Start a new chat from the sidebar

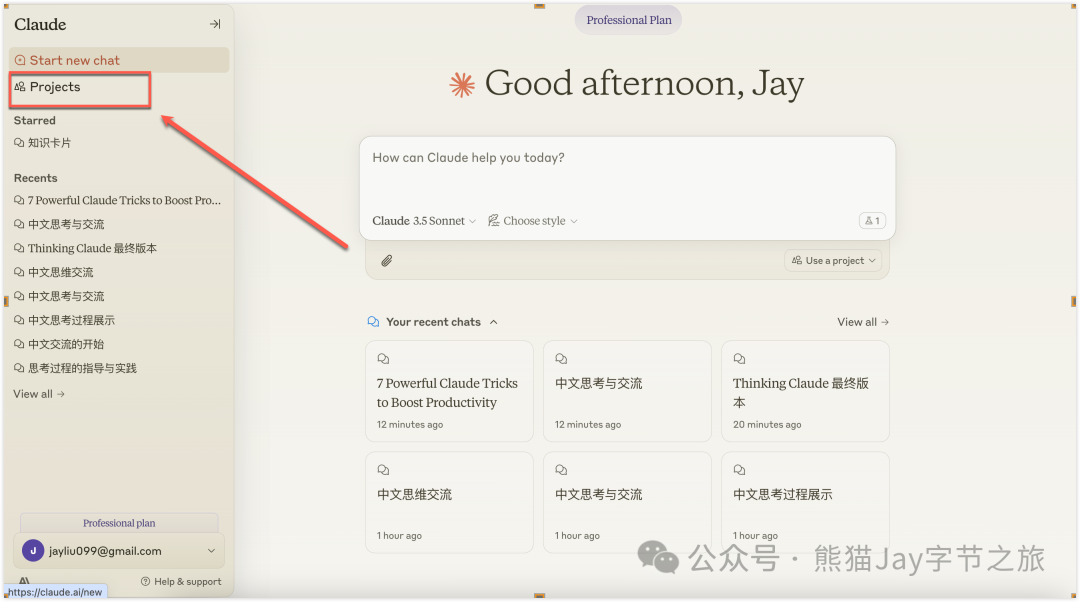click(118, 60)
